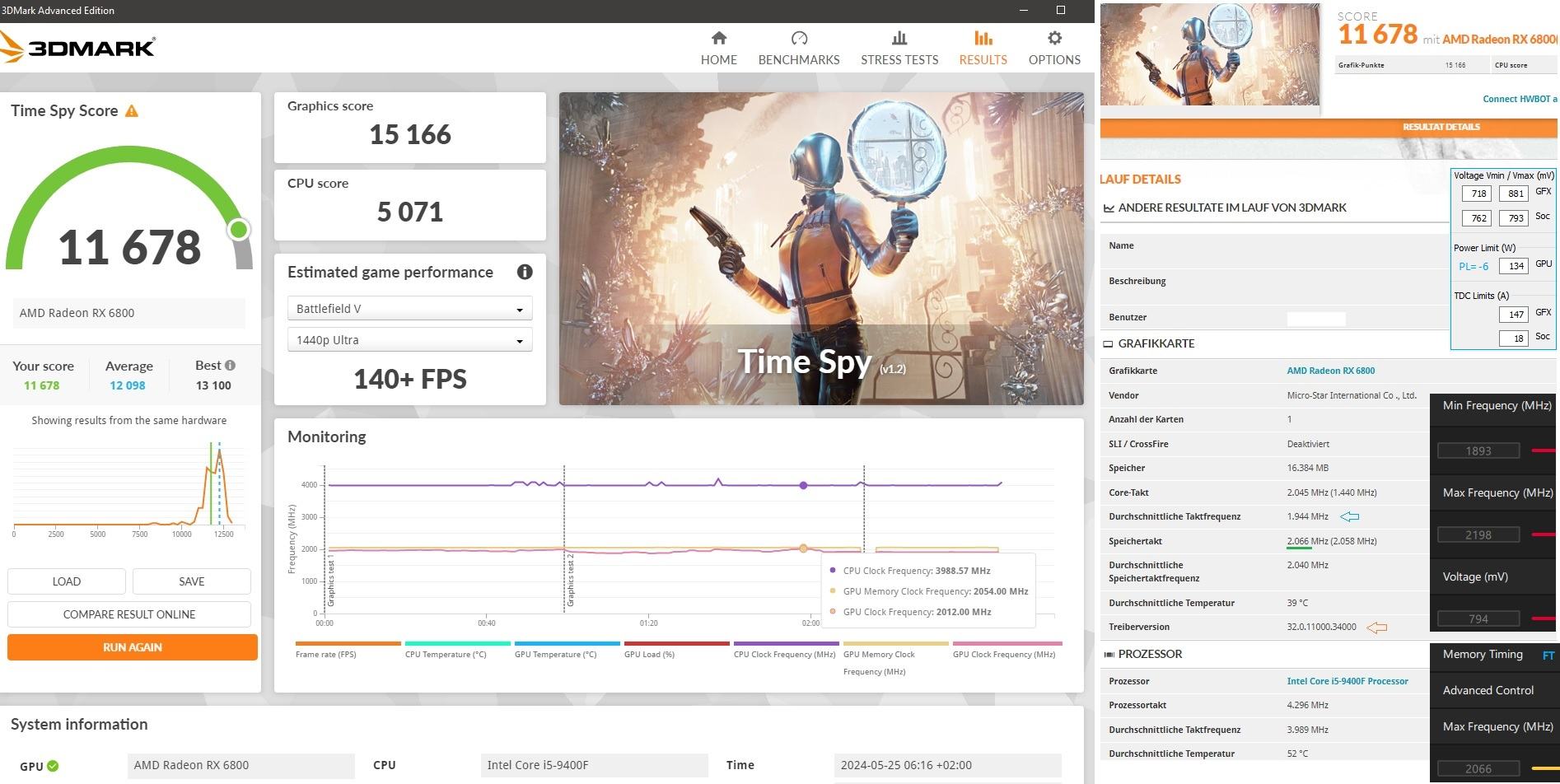The height and width of the screenshot is (784, 1560).
Task: Click the SAVE button
Action: pos(192,581)
